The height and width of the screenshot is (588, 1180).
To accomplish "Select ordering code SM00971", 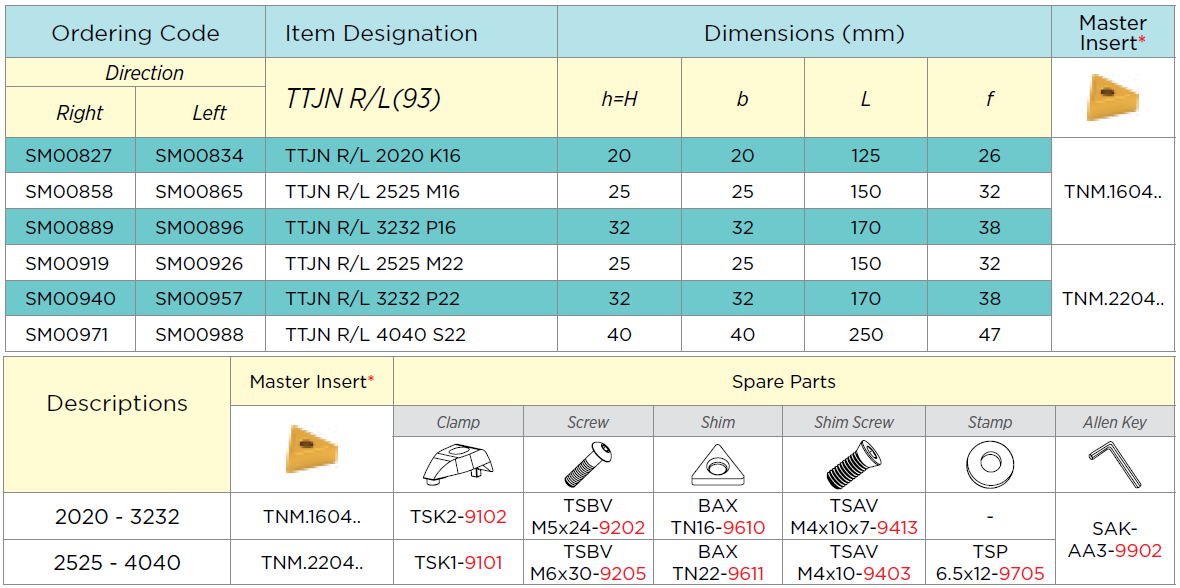I will point(68,334).
